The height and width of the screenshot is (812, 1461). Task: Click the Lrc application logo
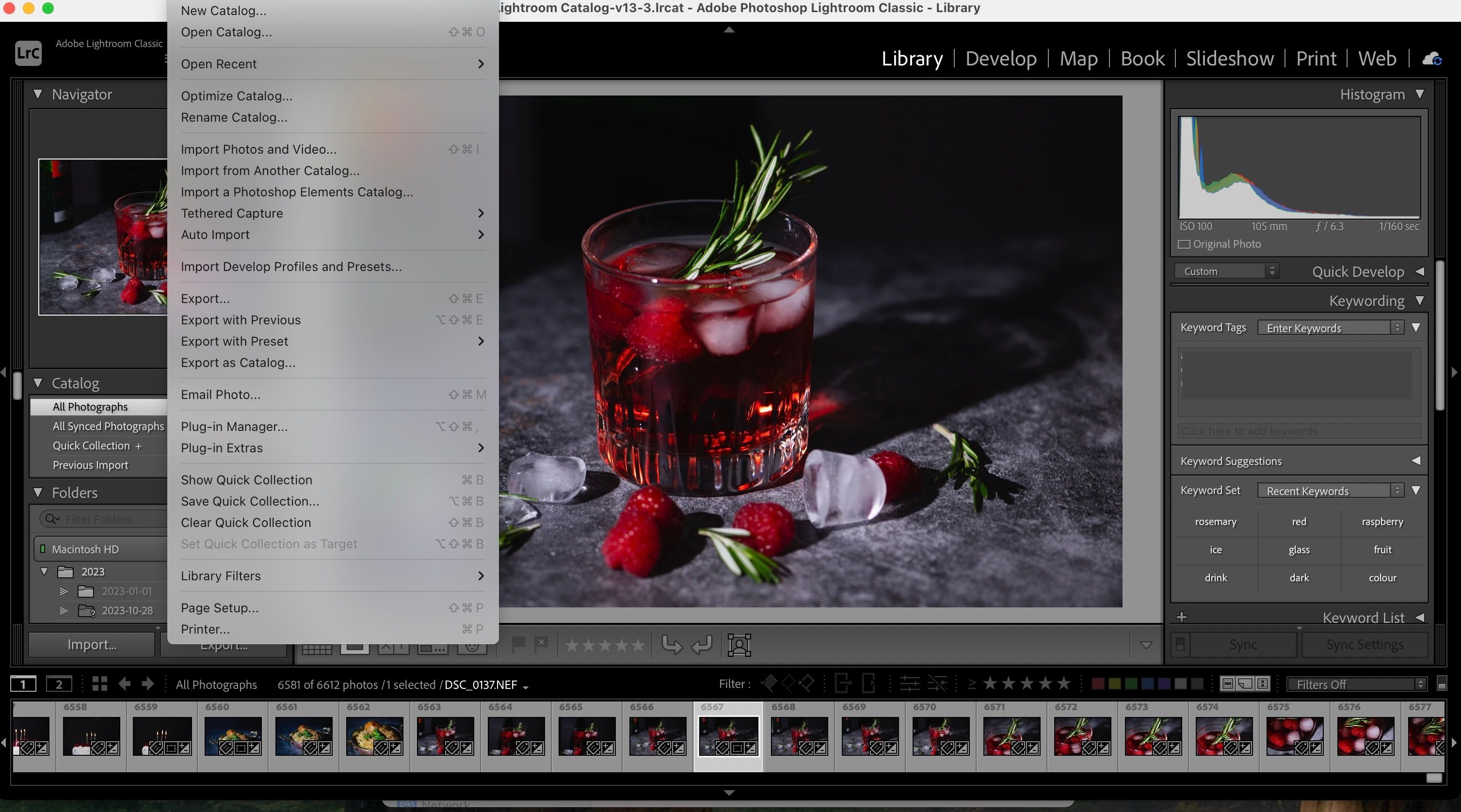pos(28,53)
